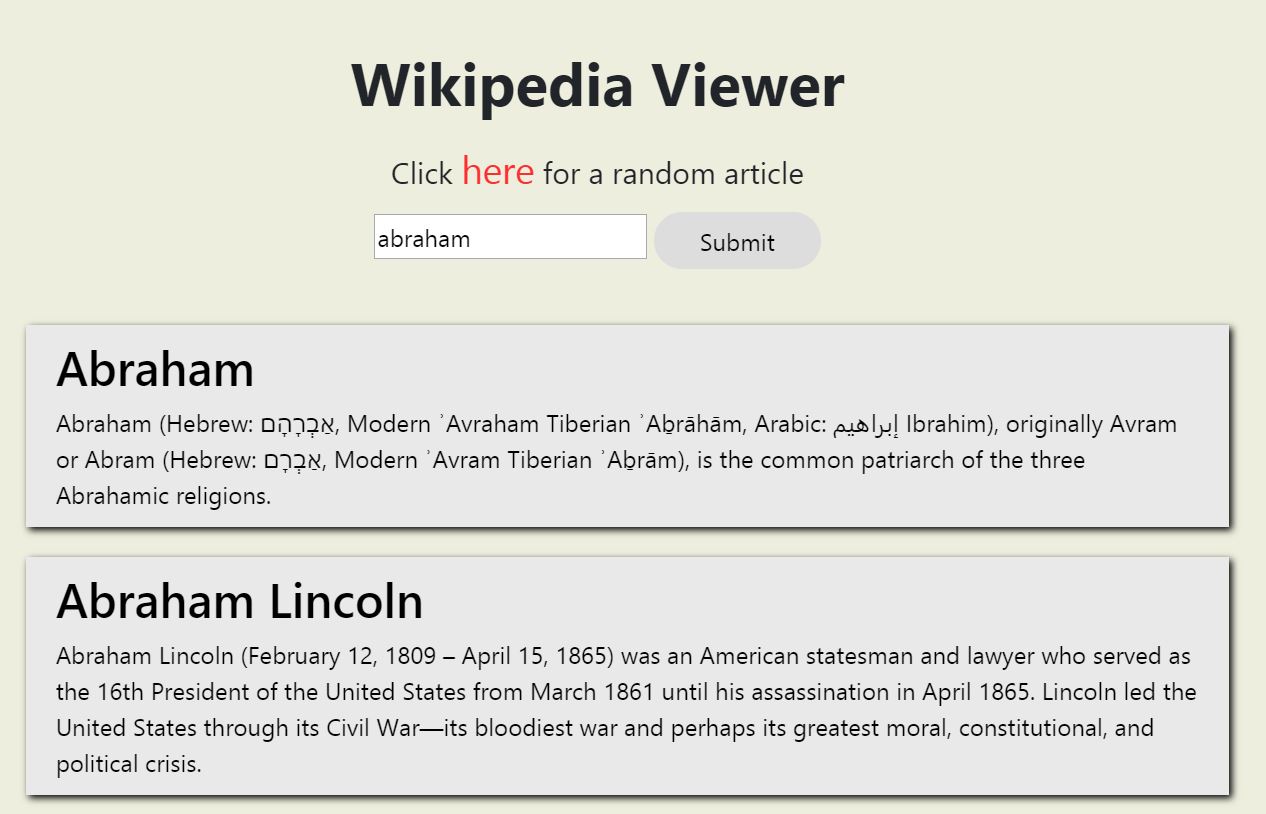The height and width of the screenshot is (814, 1266).
Task: Select the first Hebrew name in Abraham snippet
Action: [298, 424]
